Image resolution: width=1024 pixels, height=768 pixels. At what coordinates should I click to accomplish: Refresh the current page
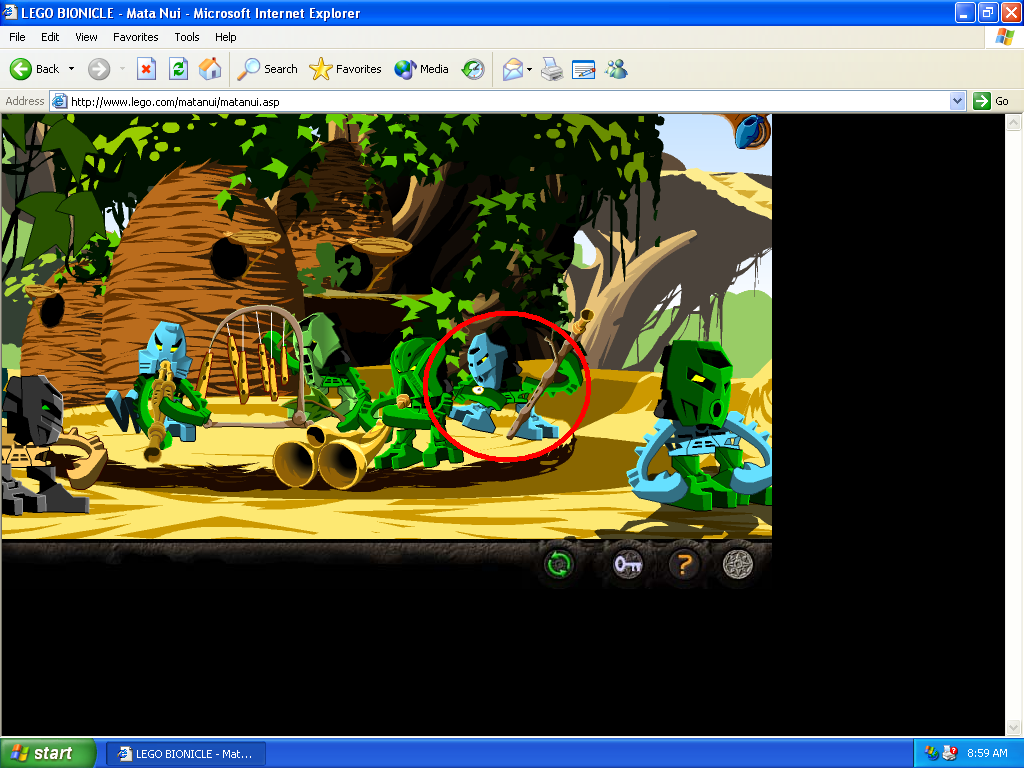(x=178, y=69)
